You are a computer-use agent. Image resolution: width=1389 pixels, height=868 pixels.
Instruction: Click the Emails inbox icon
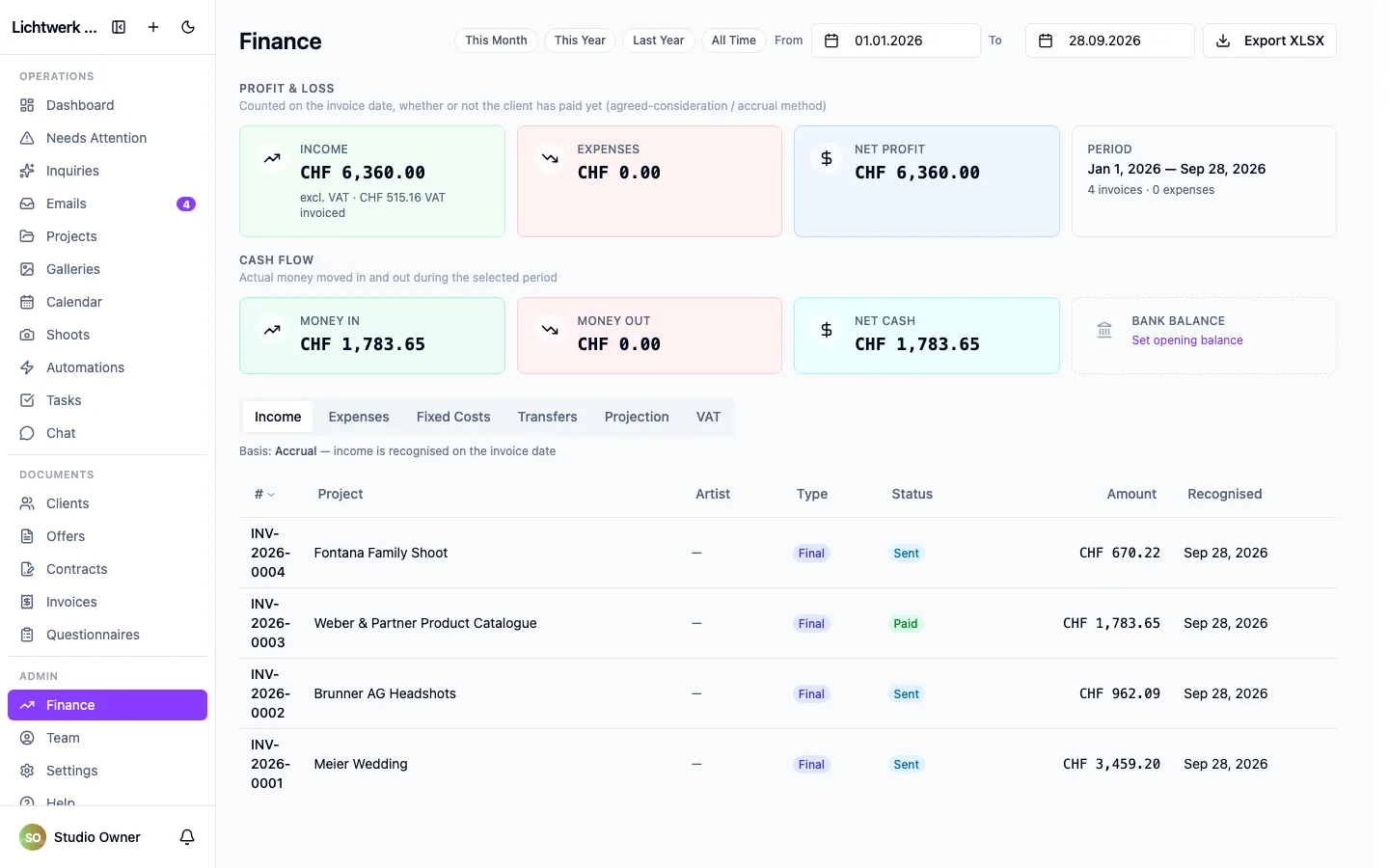[x=27, y=203]
